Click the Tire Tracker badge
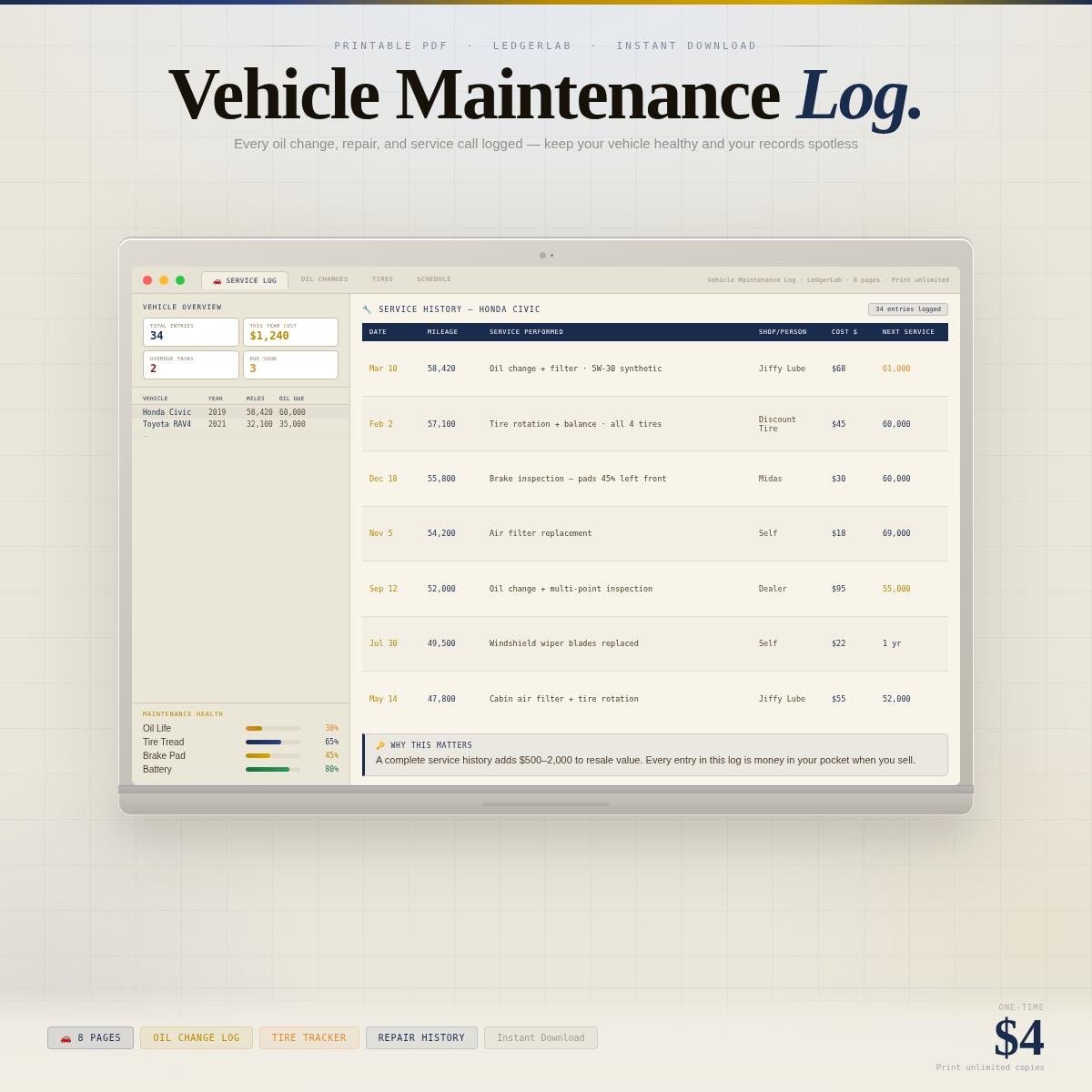Image resolution: width=1092 pixels, height=1092 pixels. 309,1038
